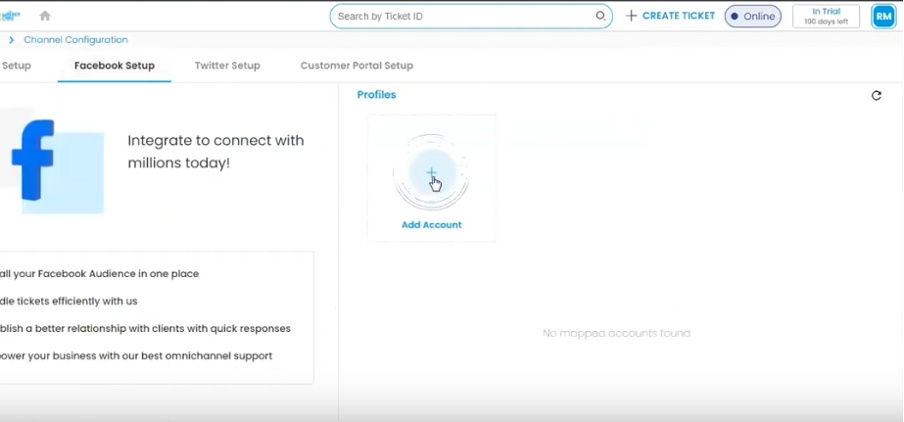Click 'tickets efficiently with us' line

point(69,301)
